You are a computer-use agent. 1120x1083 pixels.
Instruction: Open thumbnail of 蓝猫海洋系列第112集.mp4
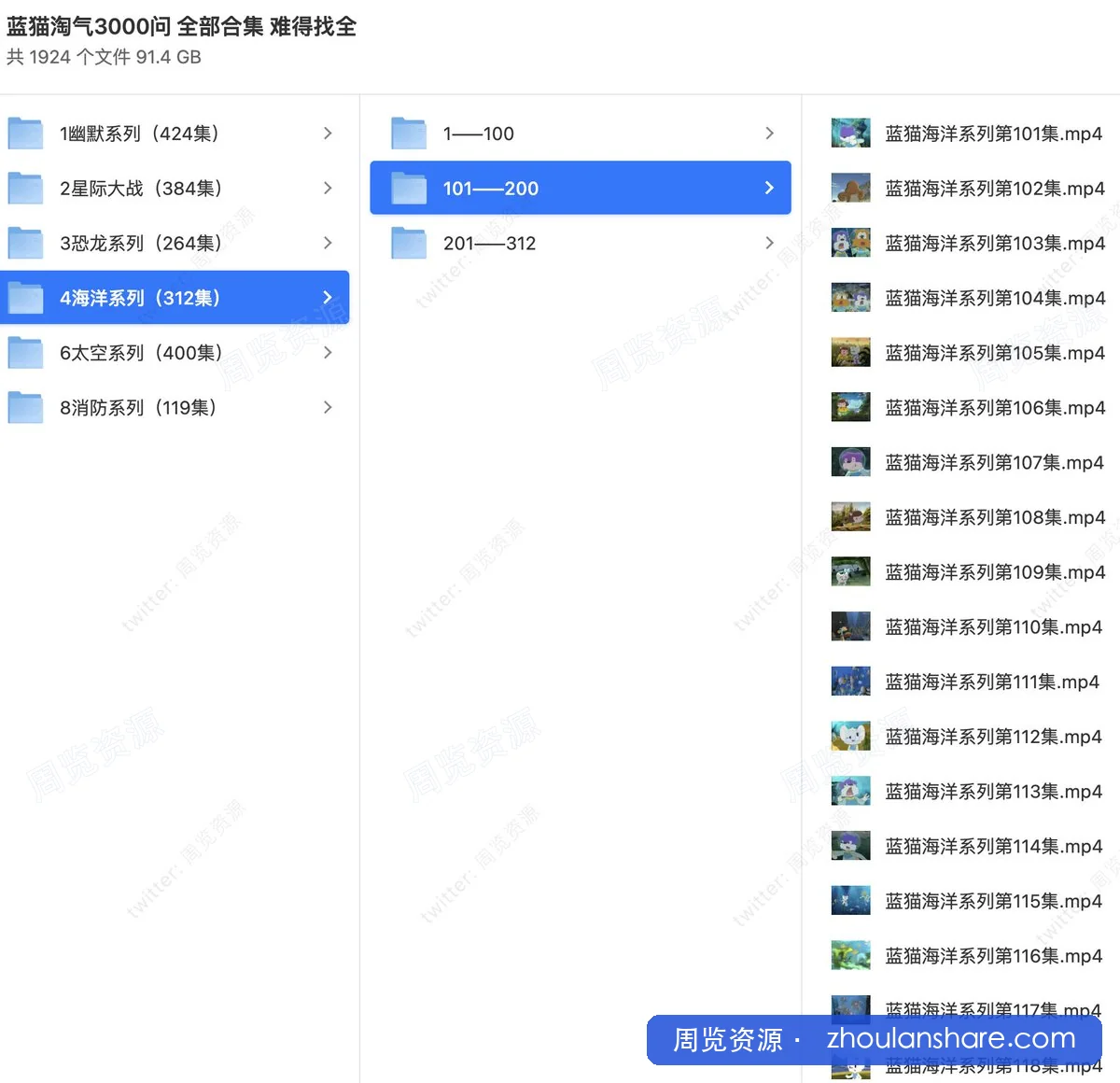tap(850, 737)
